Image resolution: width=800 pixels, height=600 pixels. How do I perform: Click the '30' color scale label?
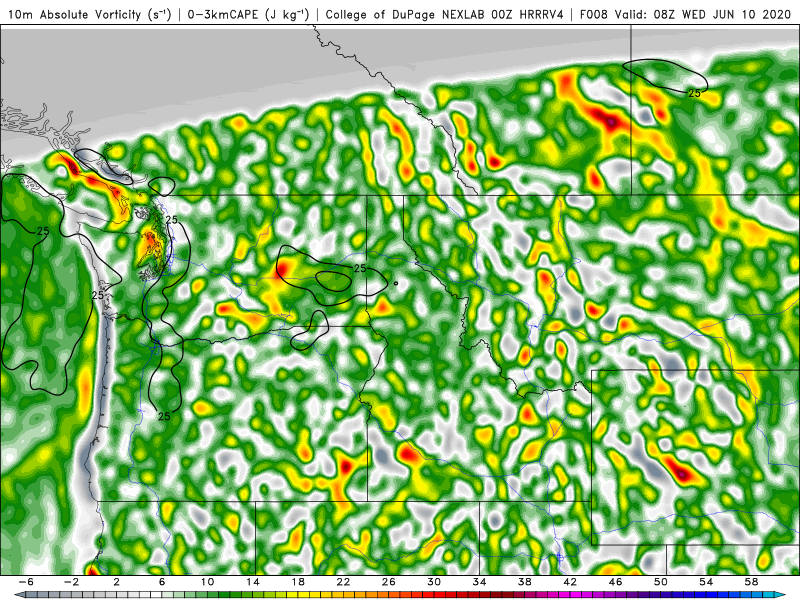(434, 582)
